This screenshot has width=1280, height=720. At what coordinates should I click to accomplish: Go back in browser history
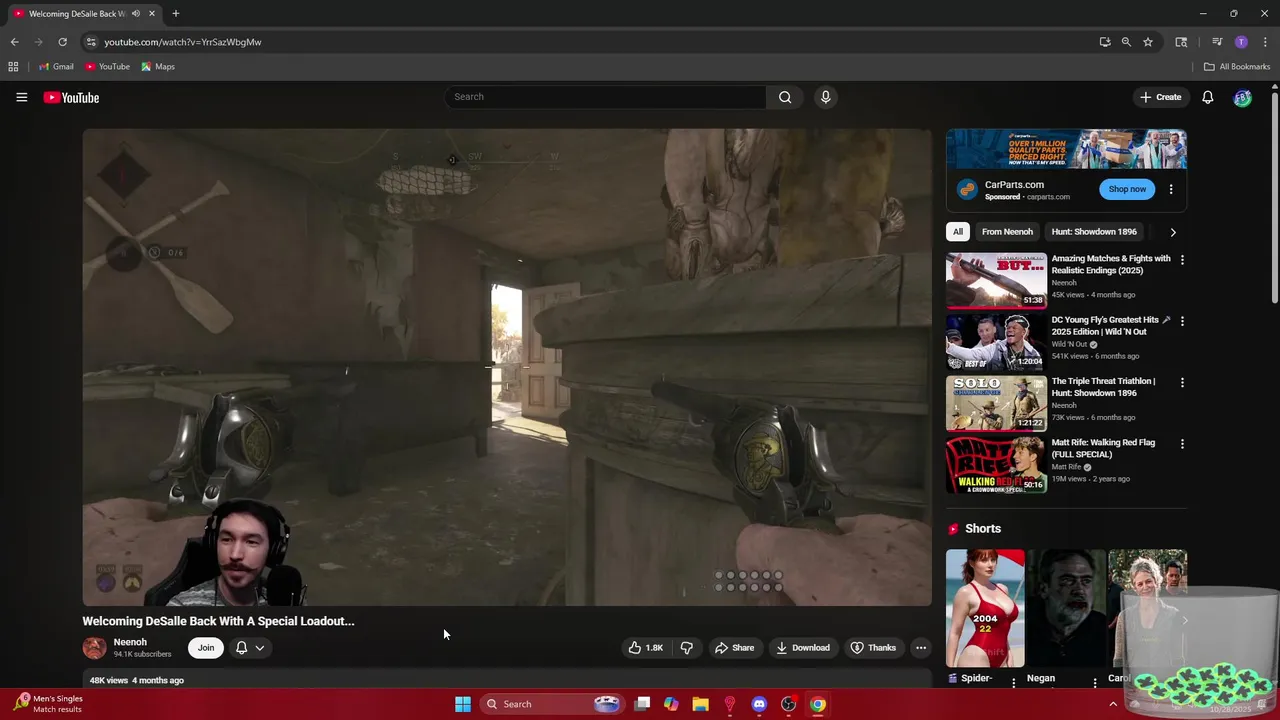click(x=14, y=42)
